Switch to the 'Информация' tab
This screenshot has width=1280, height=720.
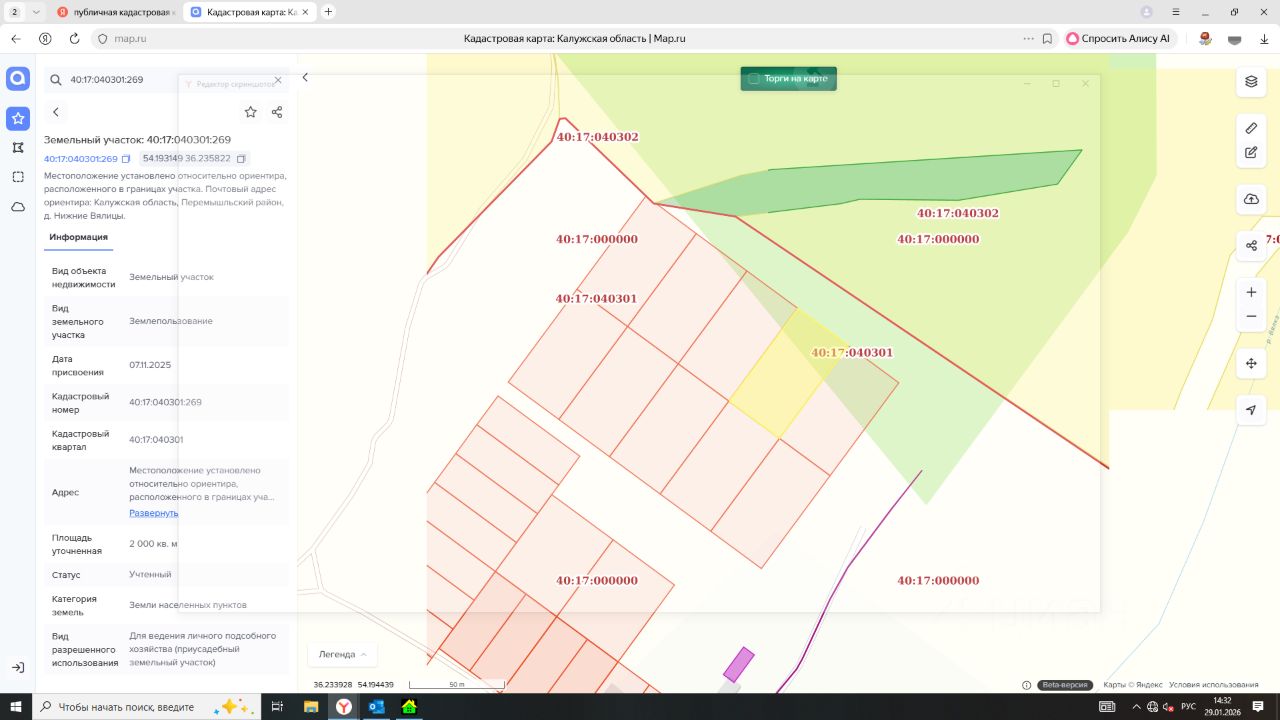[x=78, y=237]
